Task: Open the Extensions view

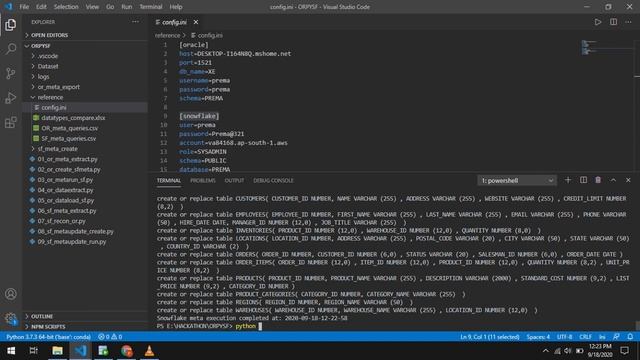Action: click(11, 122)
